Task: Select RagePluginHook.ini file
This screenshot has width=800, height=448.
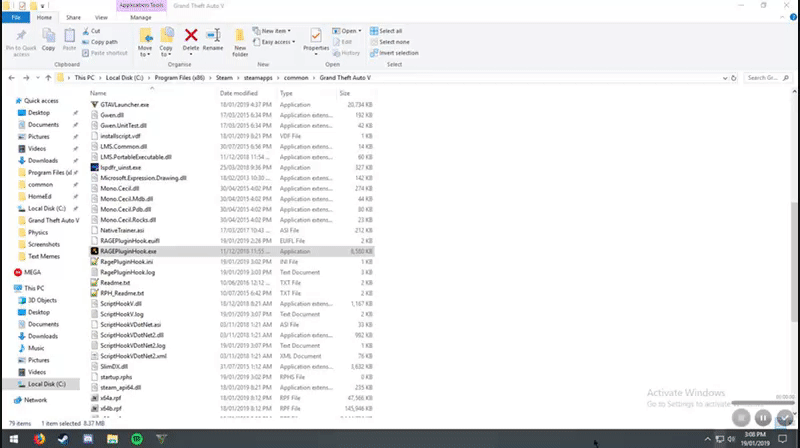Action: (x=127, y=262)
